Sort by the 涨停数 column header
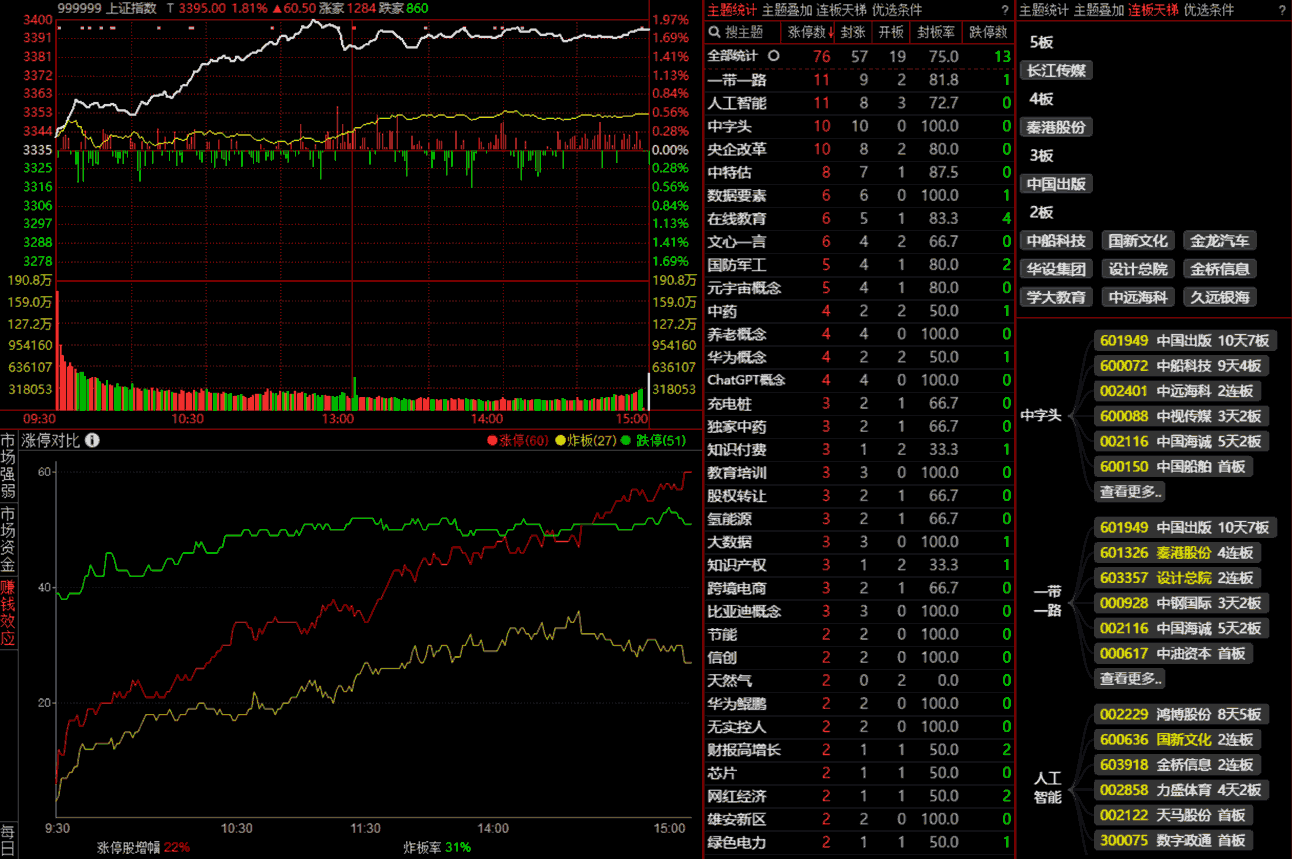 point(810,33)
